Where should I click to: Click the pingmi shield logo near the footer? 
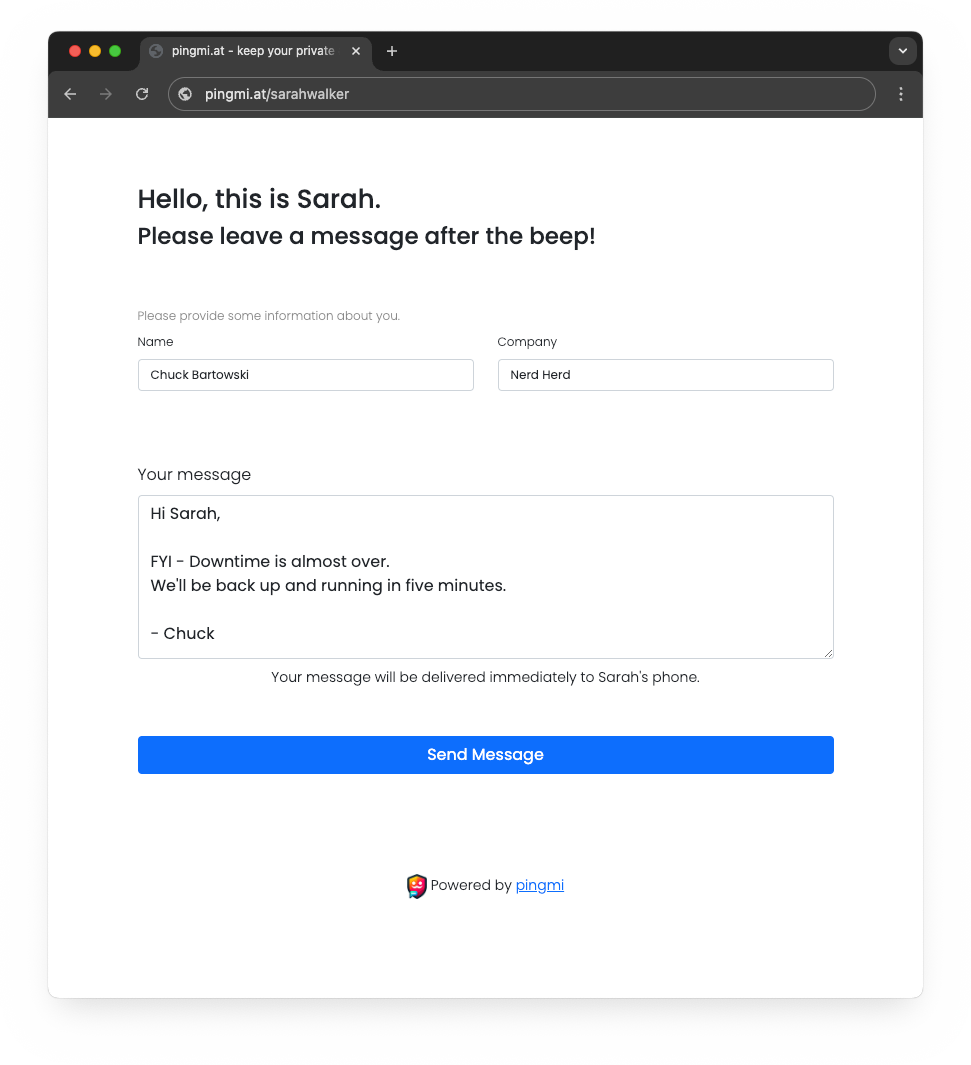coord(416,885)
